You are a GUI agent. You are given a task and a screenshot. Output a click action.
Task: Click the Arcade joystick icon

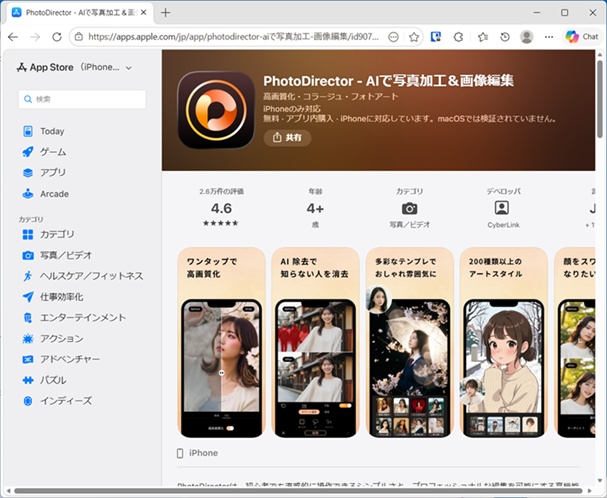click(28, 194)
